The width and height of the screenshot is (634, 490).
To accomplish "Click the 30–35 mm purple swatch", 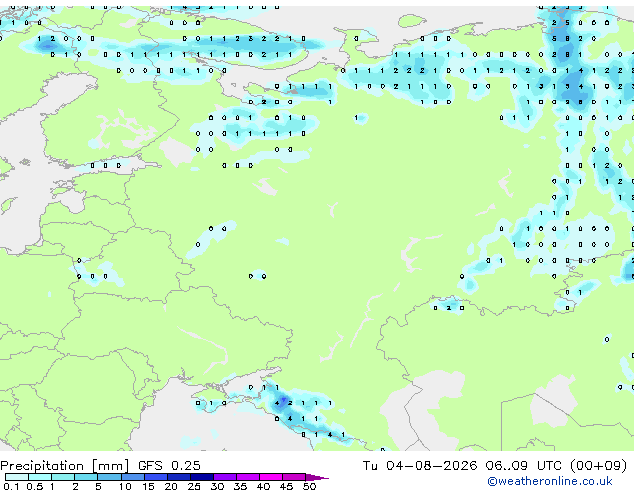I will tap(225, 477).
